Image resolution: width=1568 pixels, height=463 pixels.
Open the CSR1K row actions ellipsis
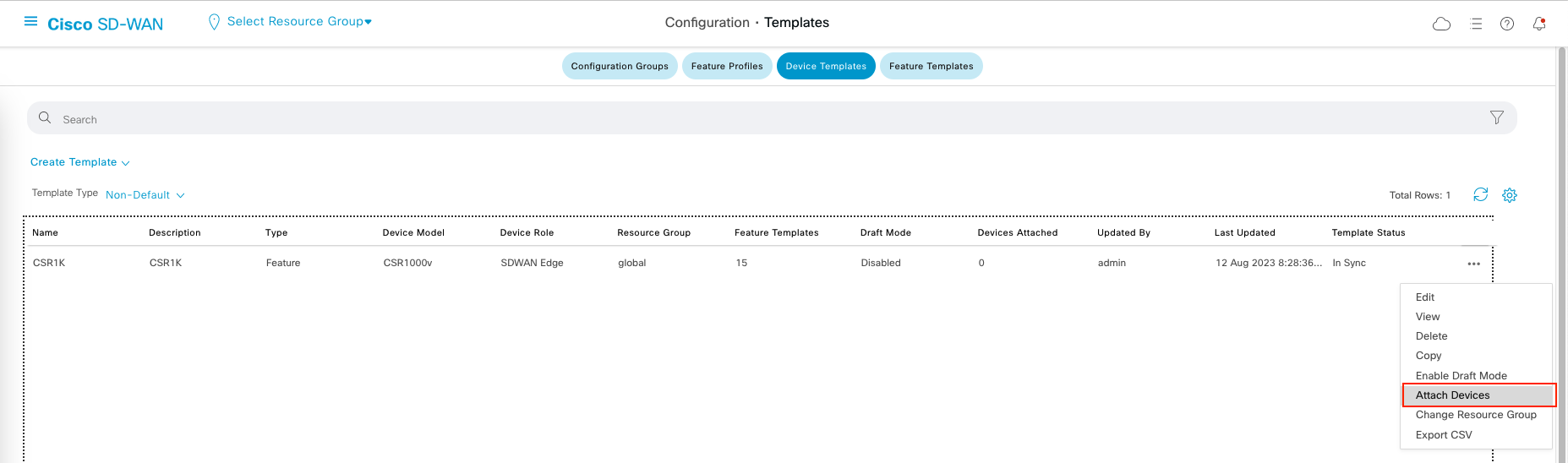click(x=1473, y=264)
